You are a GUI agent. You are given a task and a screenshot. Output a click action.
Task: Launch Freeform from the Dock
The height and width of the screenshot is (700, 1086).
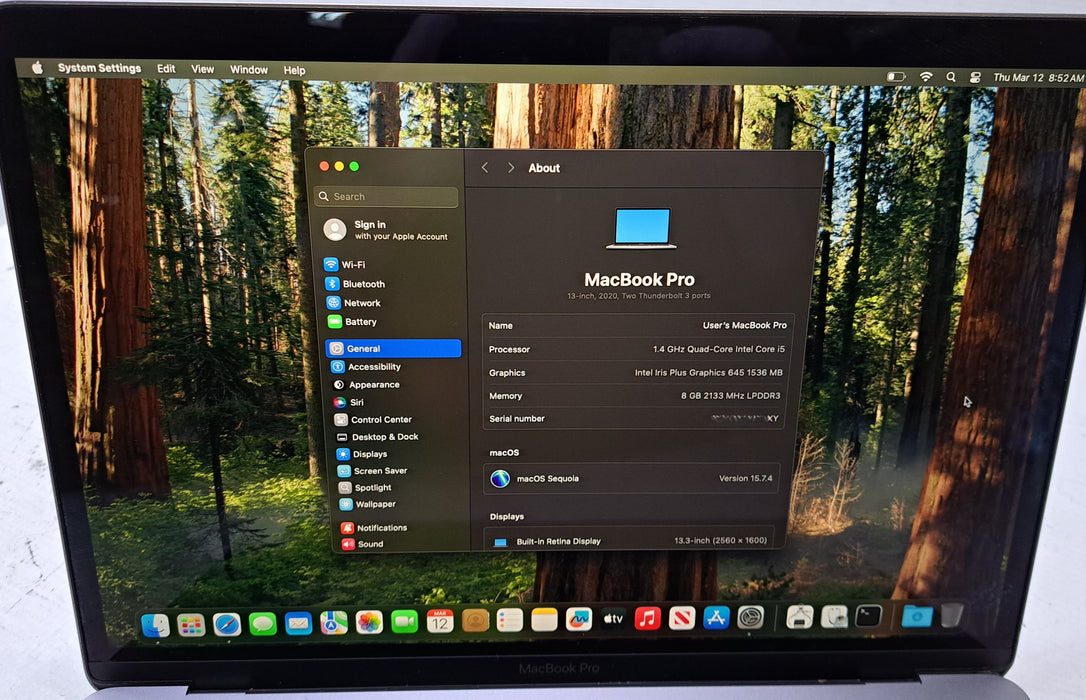point(579,619)
